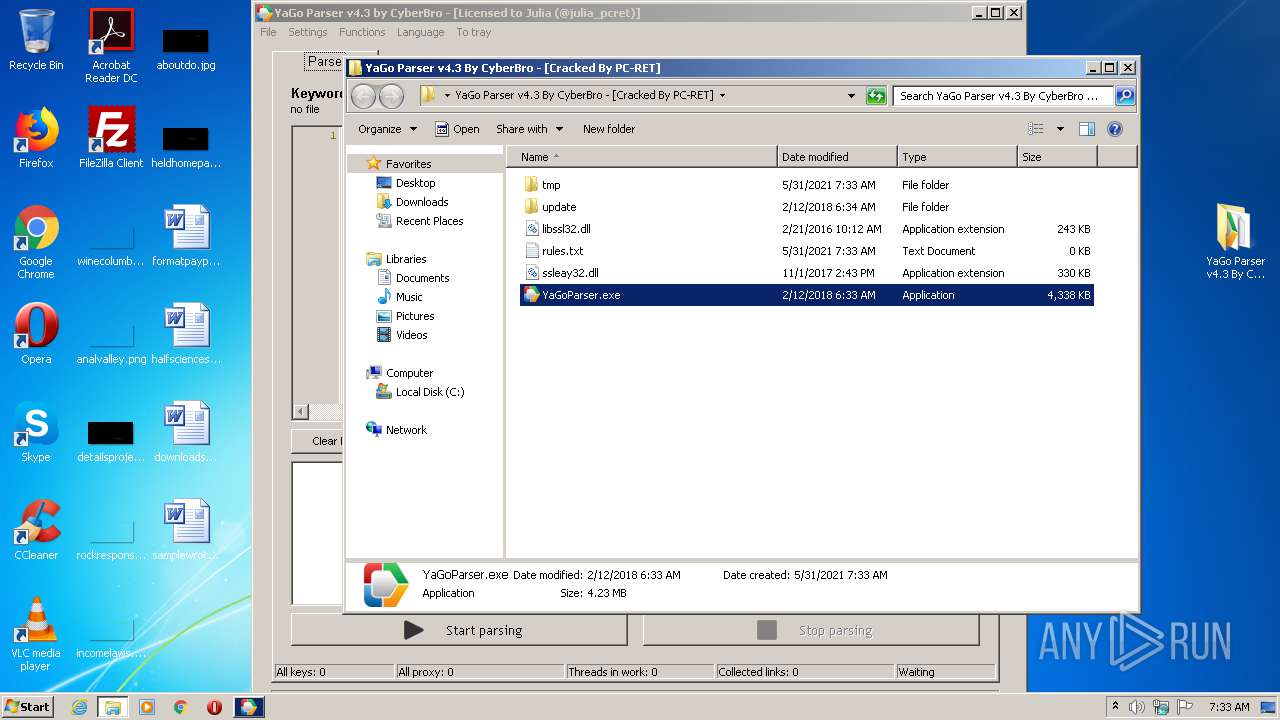
Task: Click the Explorer Back navigation arrow
Action: click(x=363, y=96)
